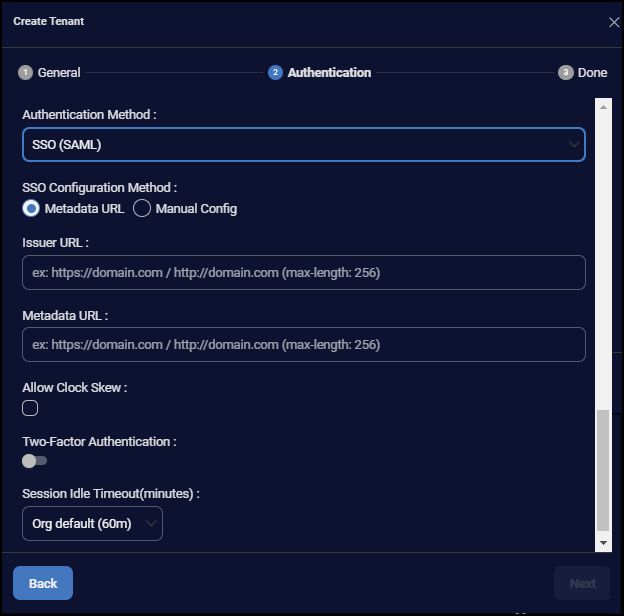624x616 pixels.
Task: Focus the Issuer URL input field
Action: tap(303, 273)
